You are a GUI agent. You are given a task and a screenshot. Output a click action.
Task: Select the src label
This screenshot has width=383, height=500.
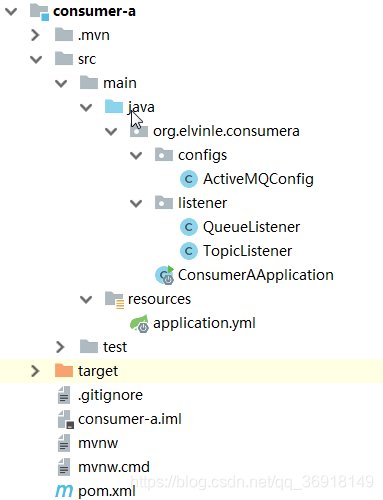(x=87, y=59)
